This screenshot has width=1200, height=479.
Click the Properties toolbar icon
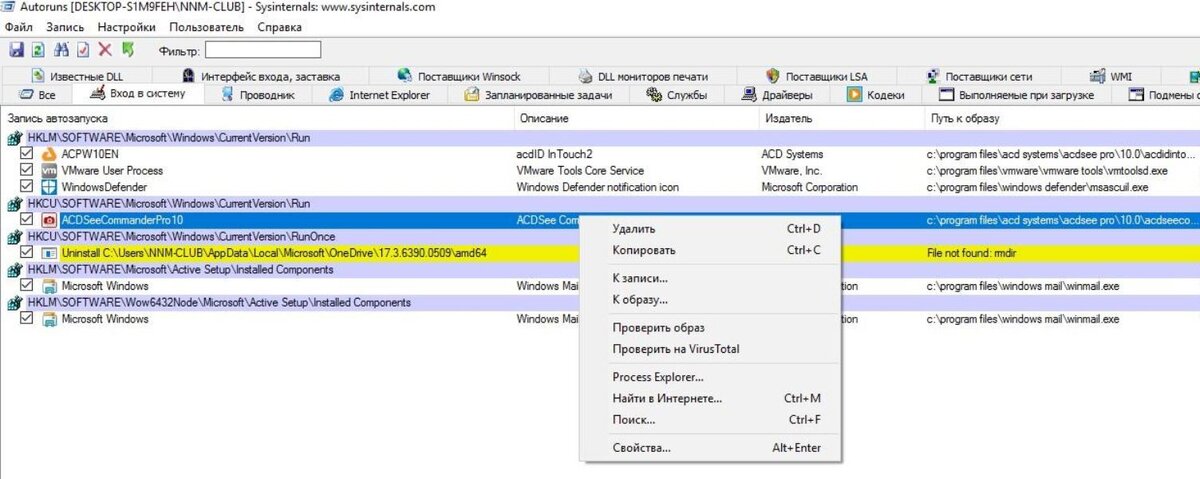83,49
